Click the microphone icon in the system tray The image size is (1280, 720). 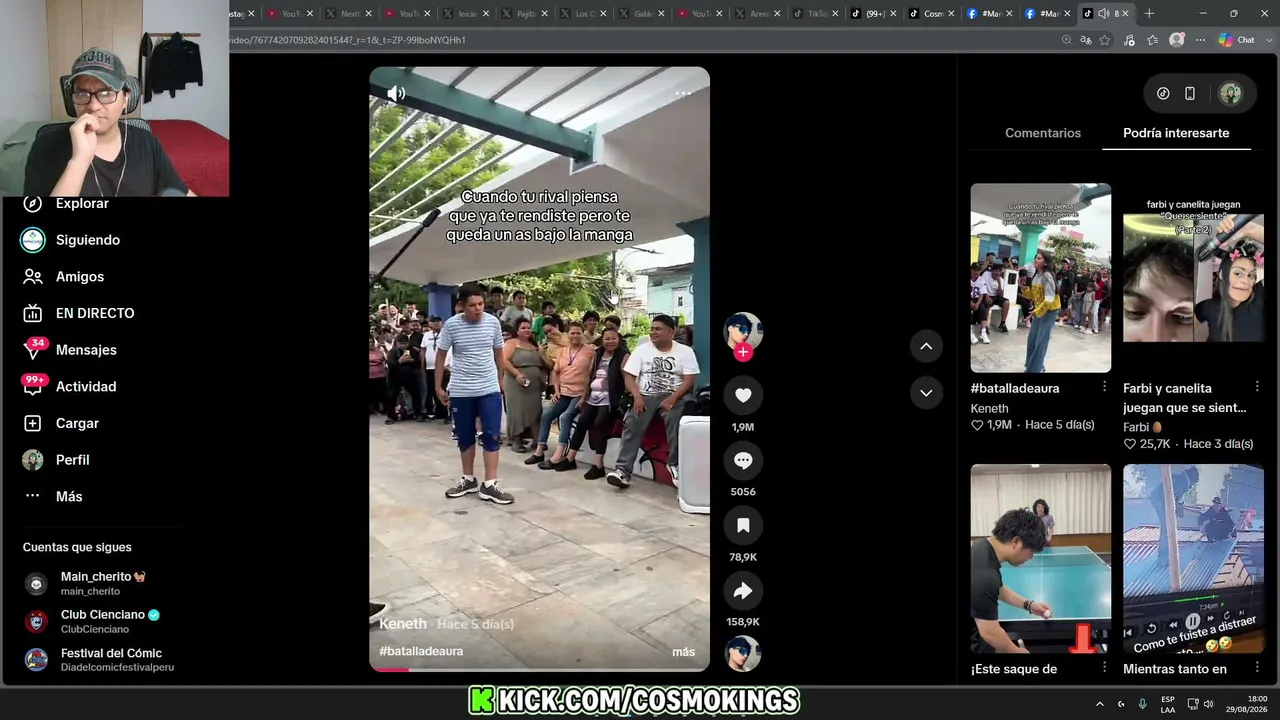pyautogui.click(x=1142, y=704)
